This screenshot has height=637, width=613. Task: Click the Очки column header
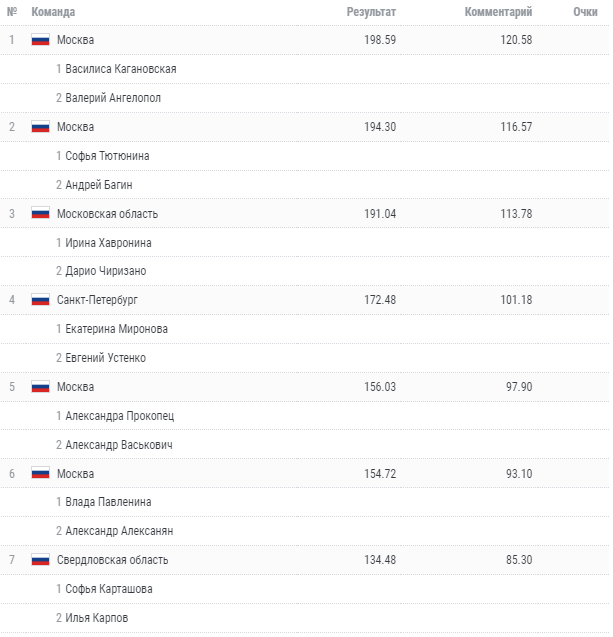pos(585,12)
